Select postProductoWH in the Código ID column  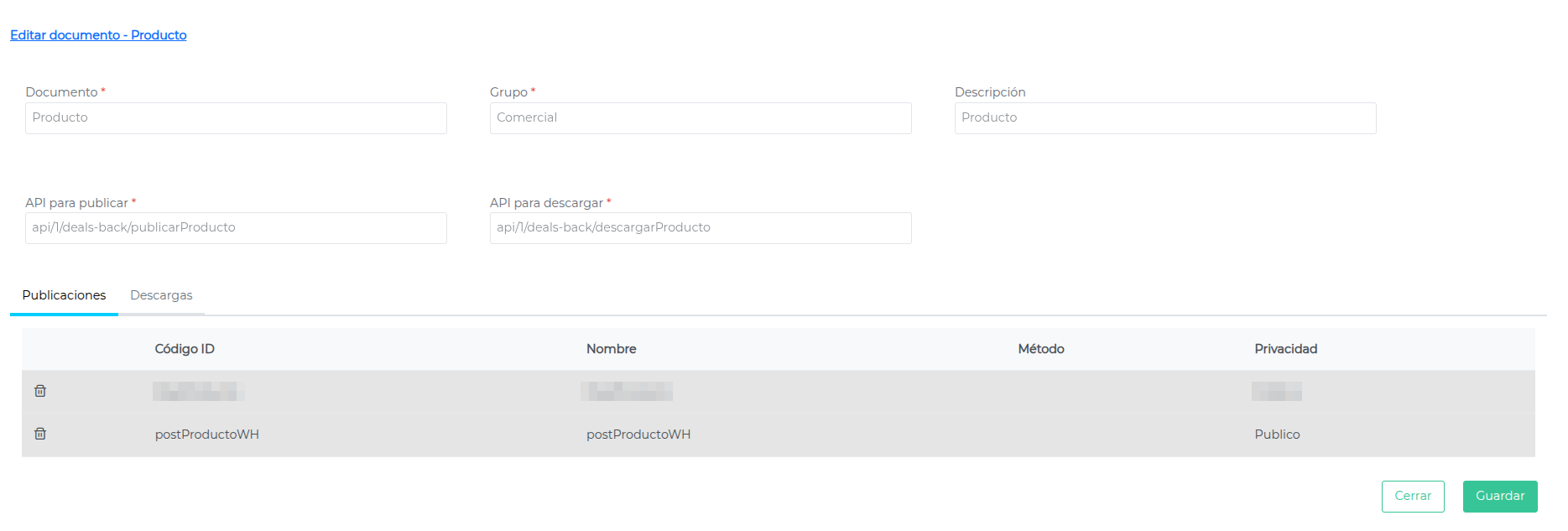[x=206, y=435]
